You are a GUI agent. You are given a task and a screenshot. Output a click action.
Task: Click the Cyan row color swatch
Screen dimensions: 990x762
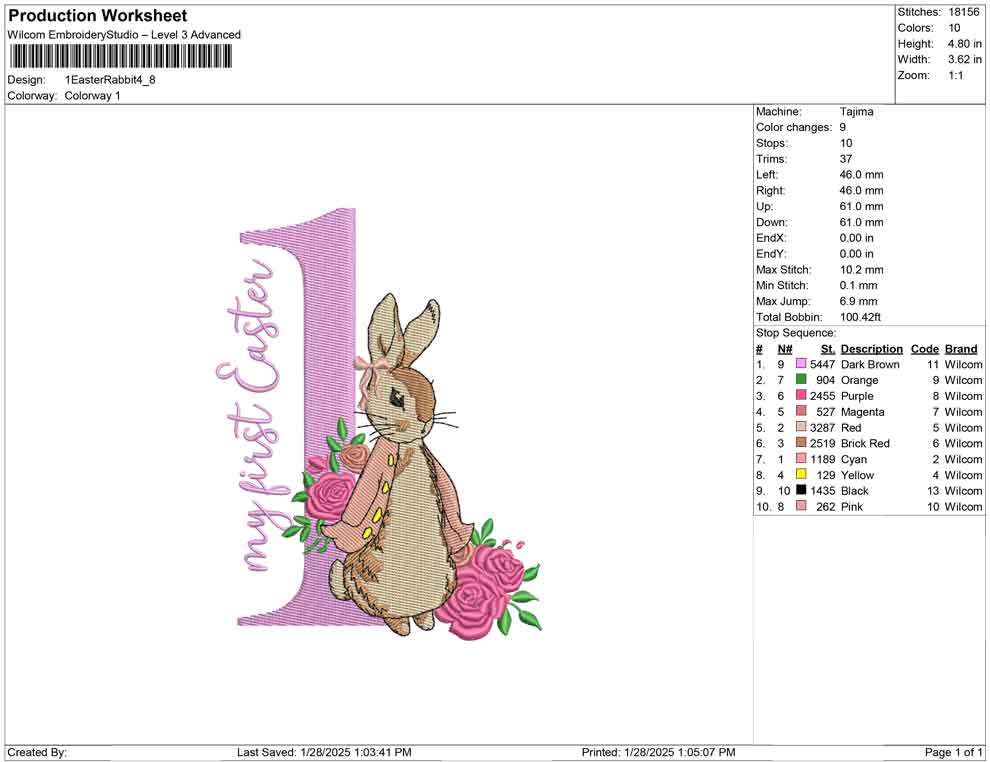[x=801, y=458]
